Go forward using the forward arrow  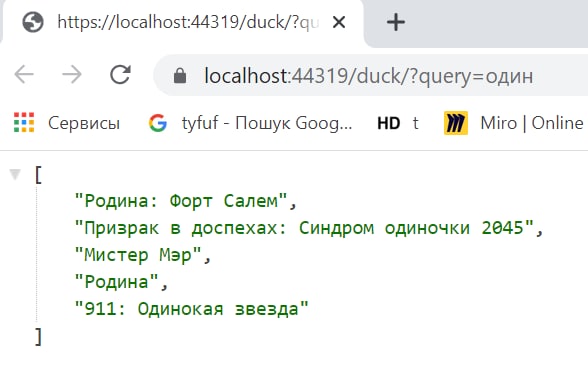tap(72, 75)
